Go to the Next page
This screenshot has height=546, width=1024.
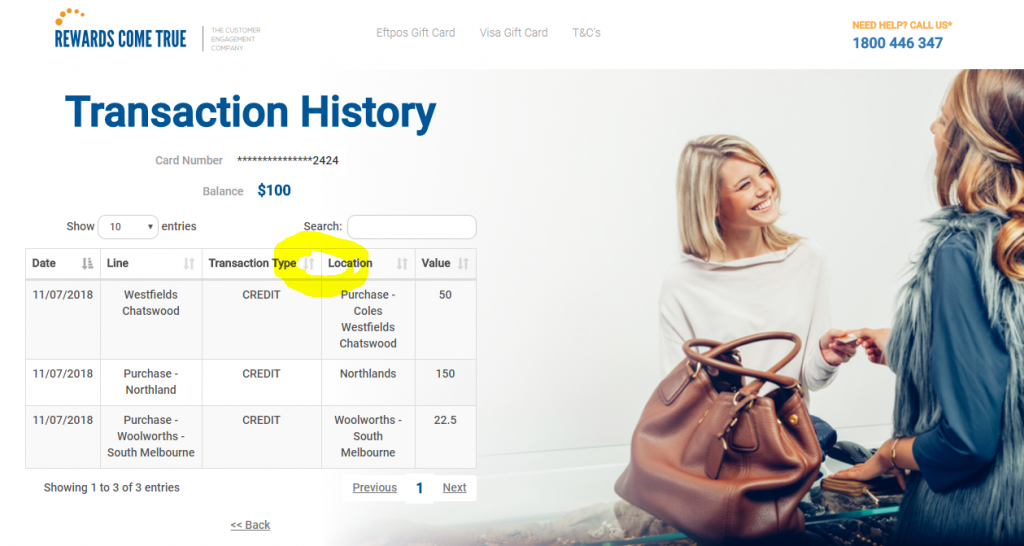point(454,488)
